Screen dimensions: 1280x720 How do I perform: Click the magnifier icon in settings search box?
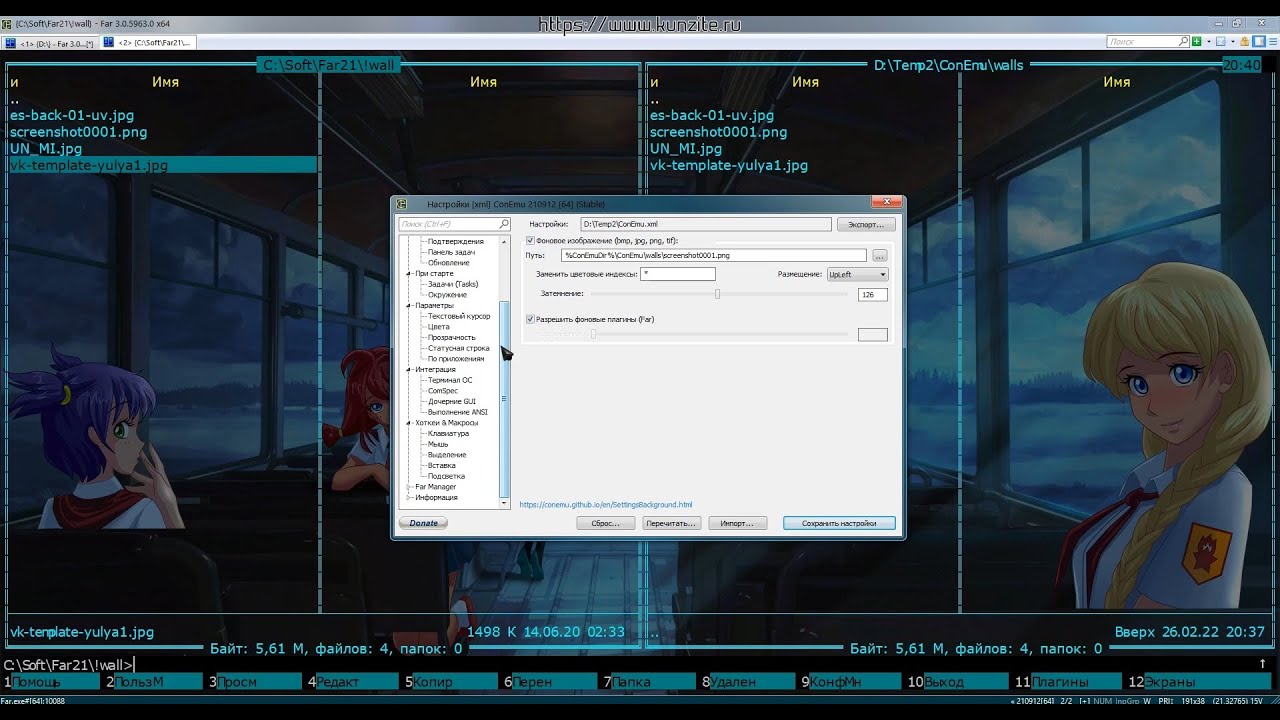tap(504, 224)
